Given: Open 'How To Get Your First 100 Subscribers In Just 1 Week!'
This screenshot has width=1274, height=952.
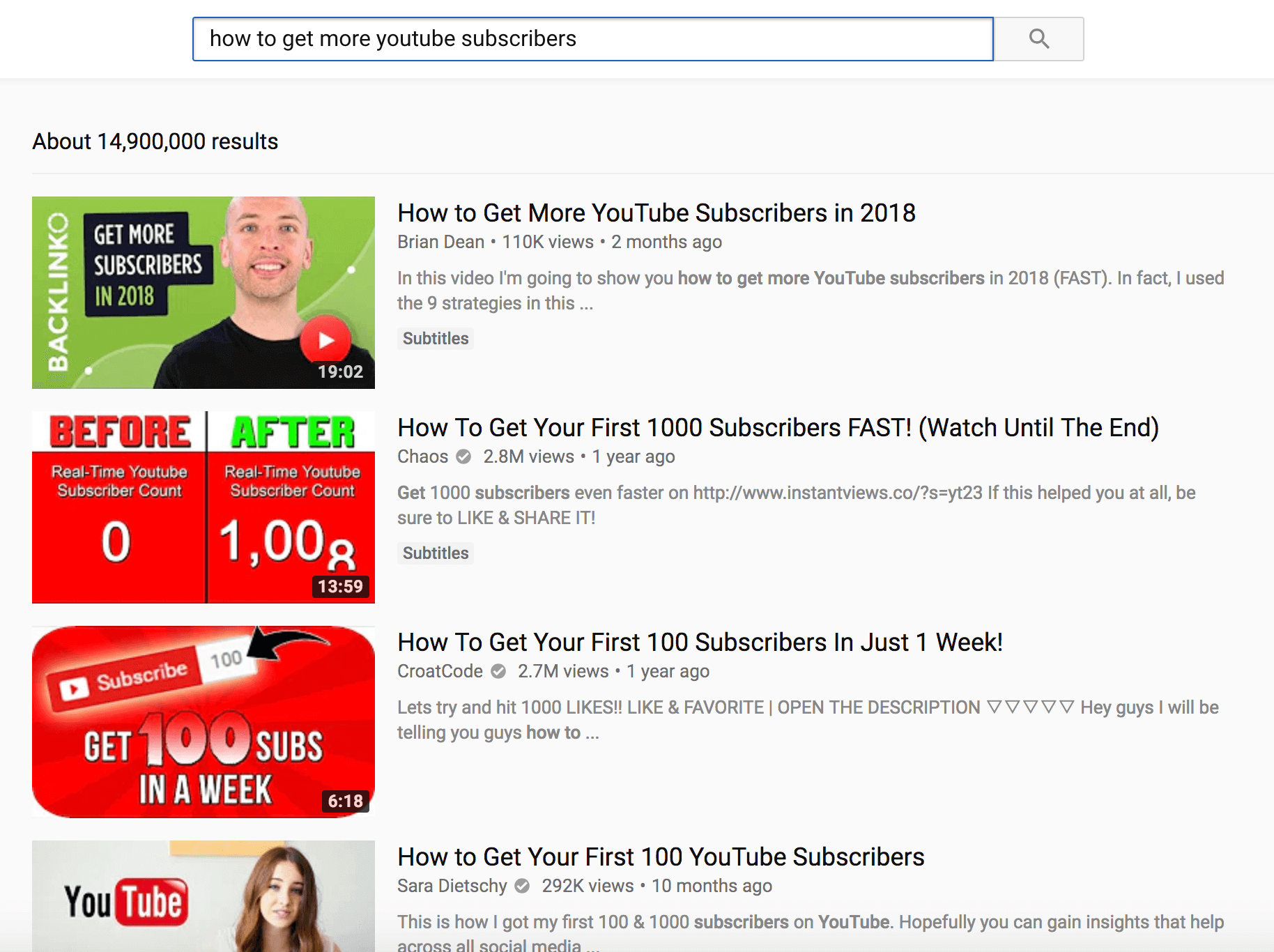Looking at the screenshot, I should pos(700,642).
